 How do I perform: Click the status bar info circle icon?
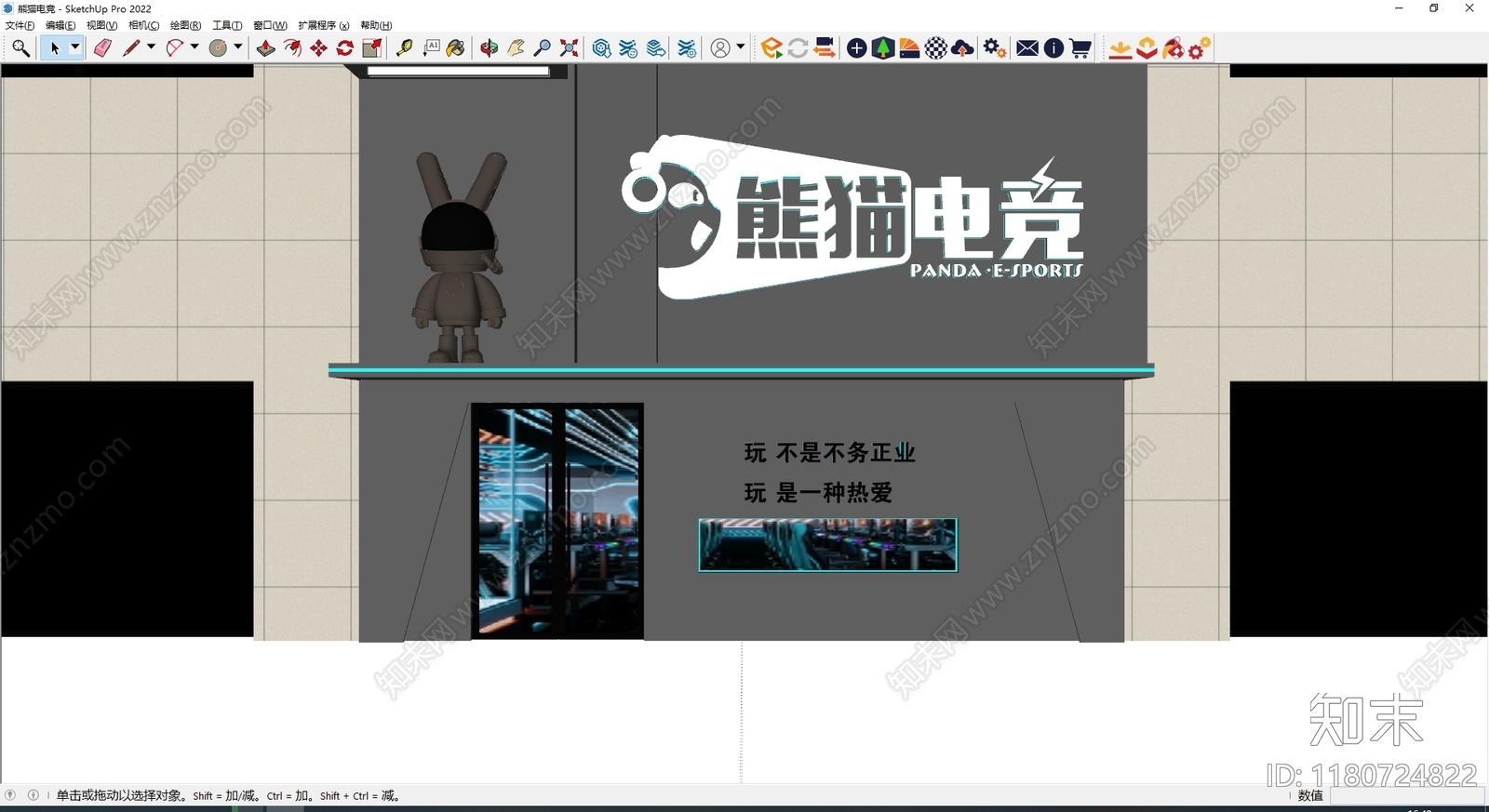click(34, 795)
